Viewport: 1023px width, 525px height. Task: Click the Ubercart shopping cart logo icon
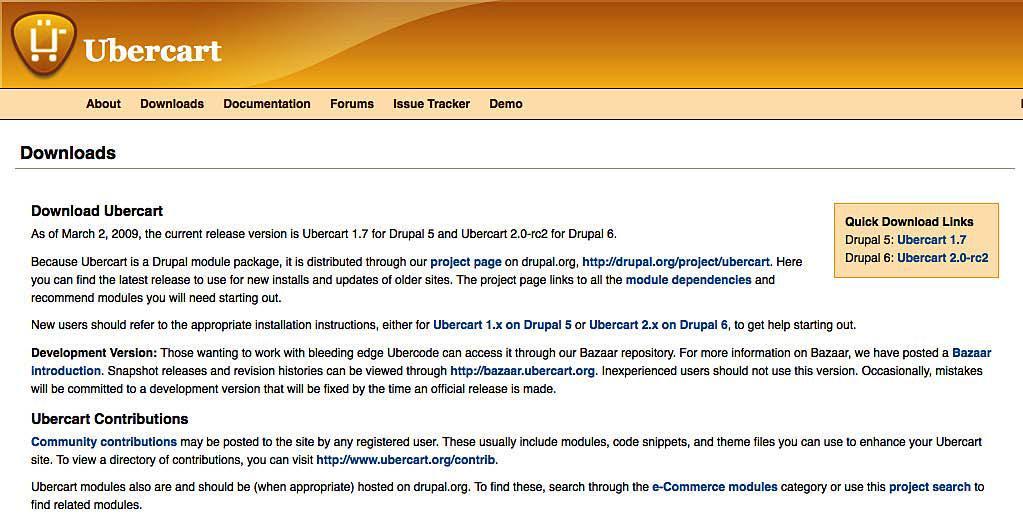(x=44, y=44)
